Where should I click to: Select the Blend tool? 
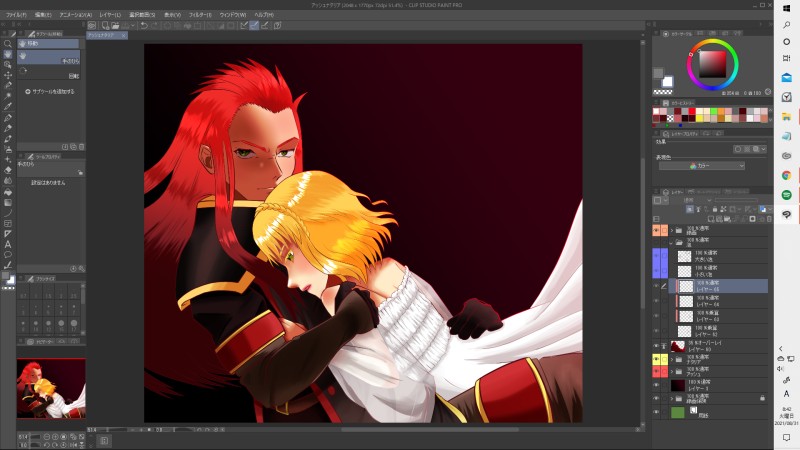coord(8,181)
